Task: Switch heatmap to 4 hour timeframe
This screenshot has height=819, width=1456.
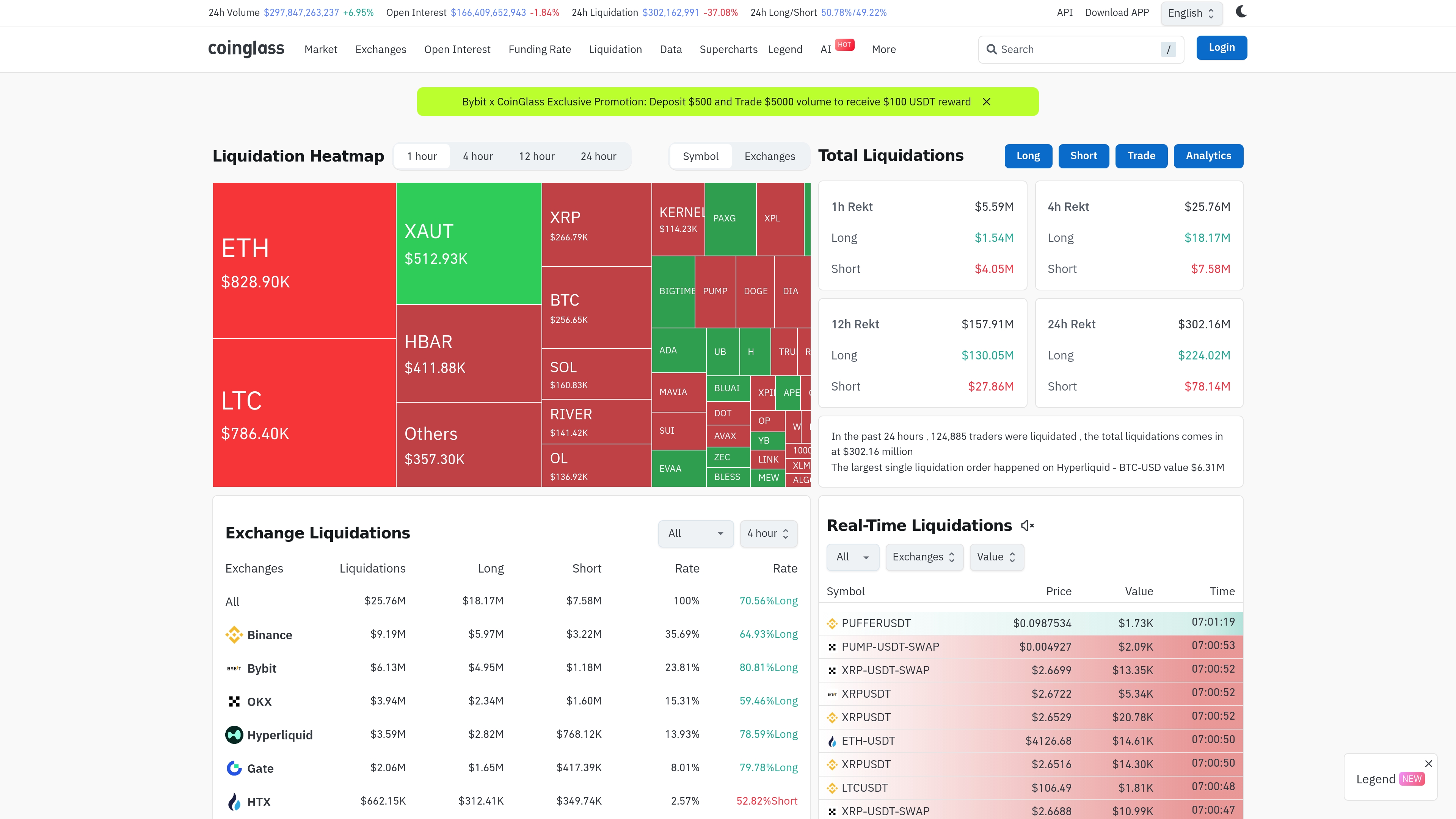Action: [x=478, y=157]
